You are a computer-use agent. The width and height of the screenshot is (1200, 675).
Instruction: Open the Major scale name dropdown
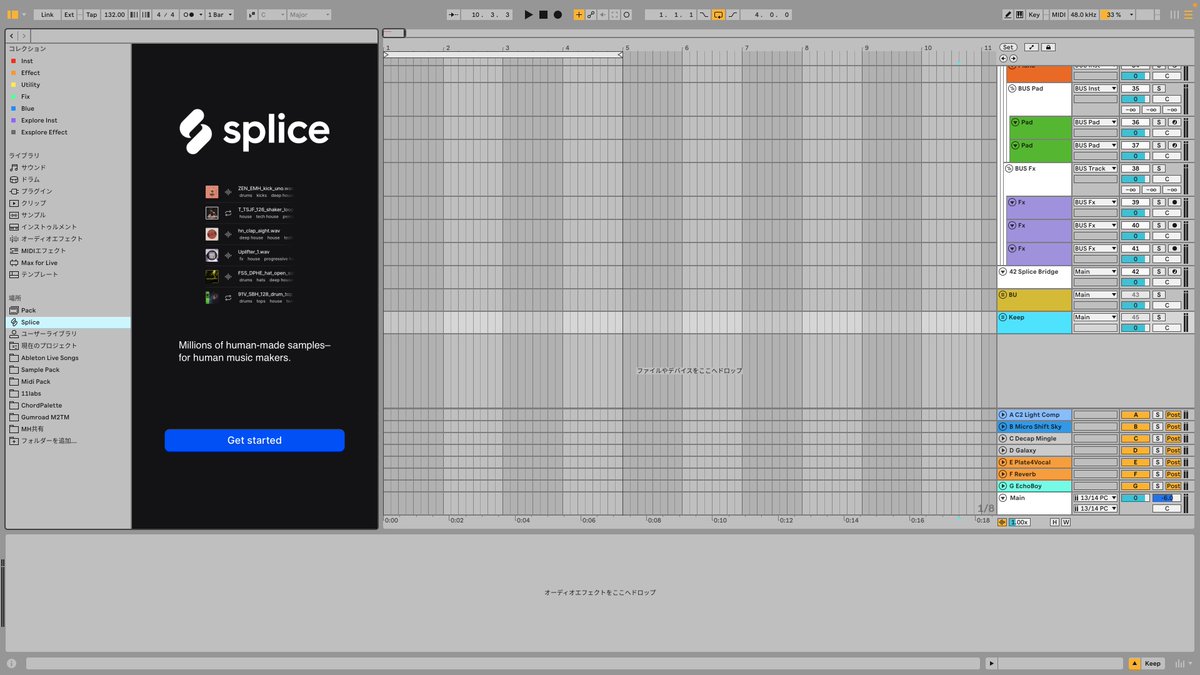308,15
